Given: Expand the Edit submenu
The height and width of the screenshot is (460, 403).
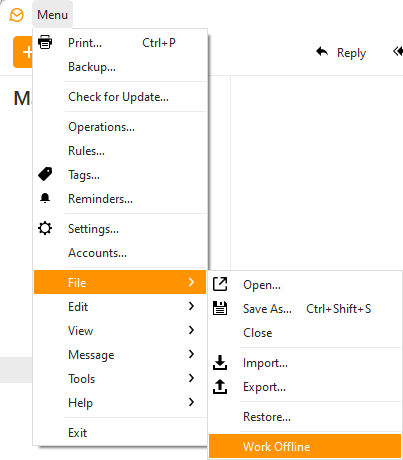Looking at the screenshot, I should click(120, 306).
